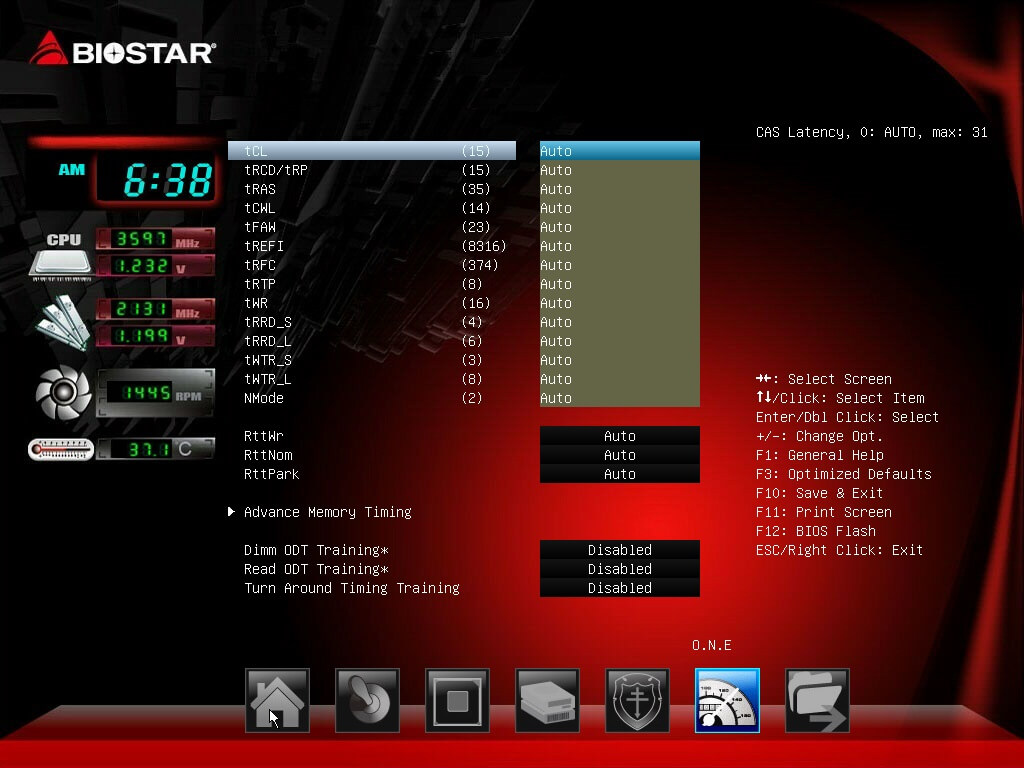Toggle the Read ODT Training Disabled value
The height and width of the screenshot is (768, 1024).
pos(619,569)
